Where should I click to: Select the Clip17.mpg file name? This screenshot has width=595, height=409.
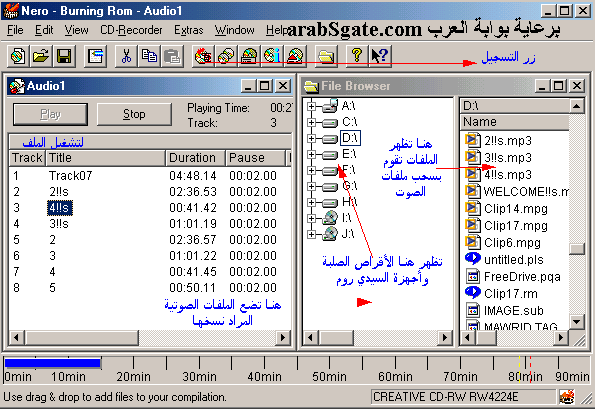tap(516, 225)
